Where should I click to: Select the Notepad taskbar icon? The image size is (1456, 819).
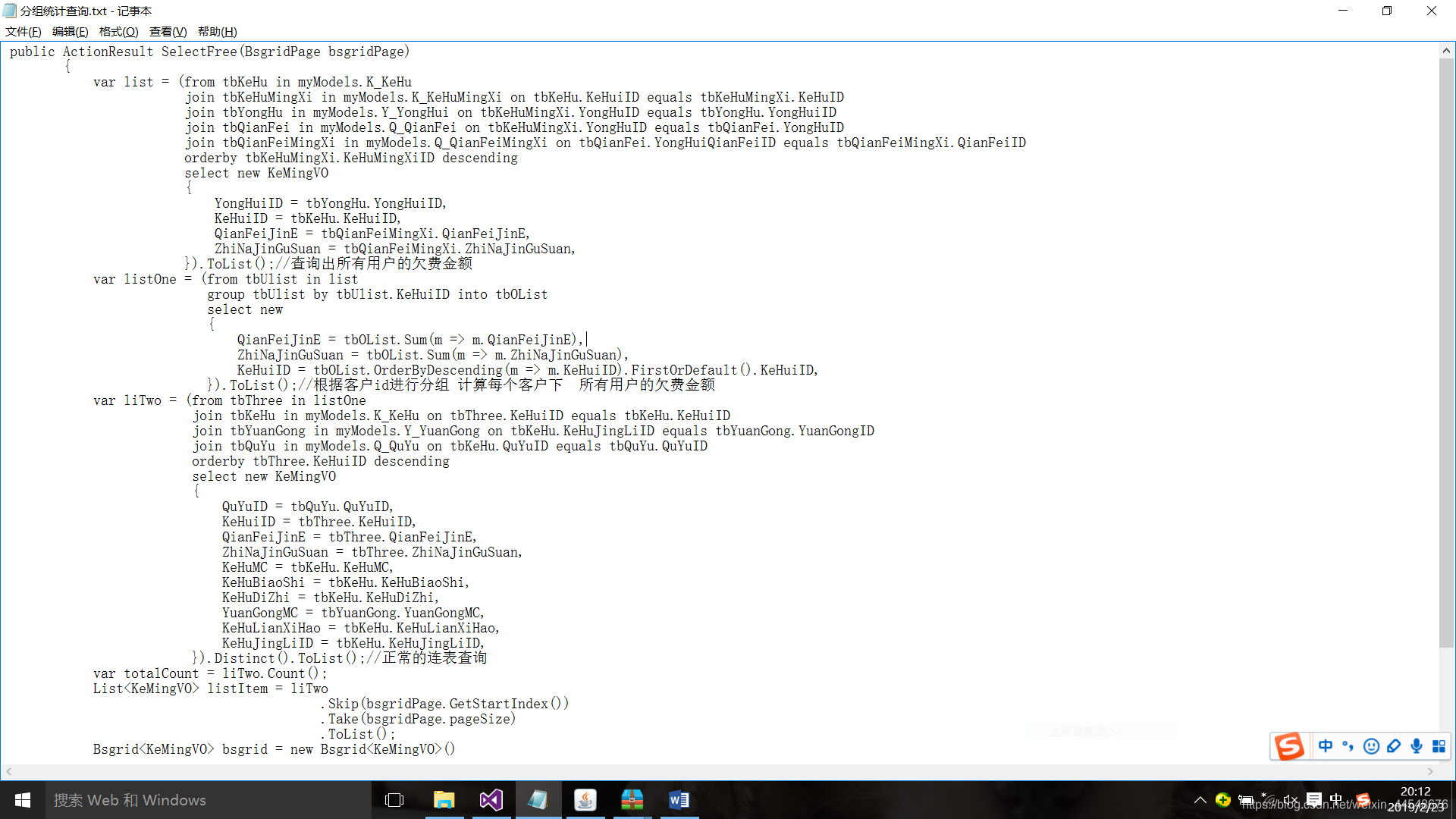coord(538,800)
